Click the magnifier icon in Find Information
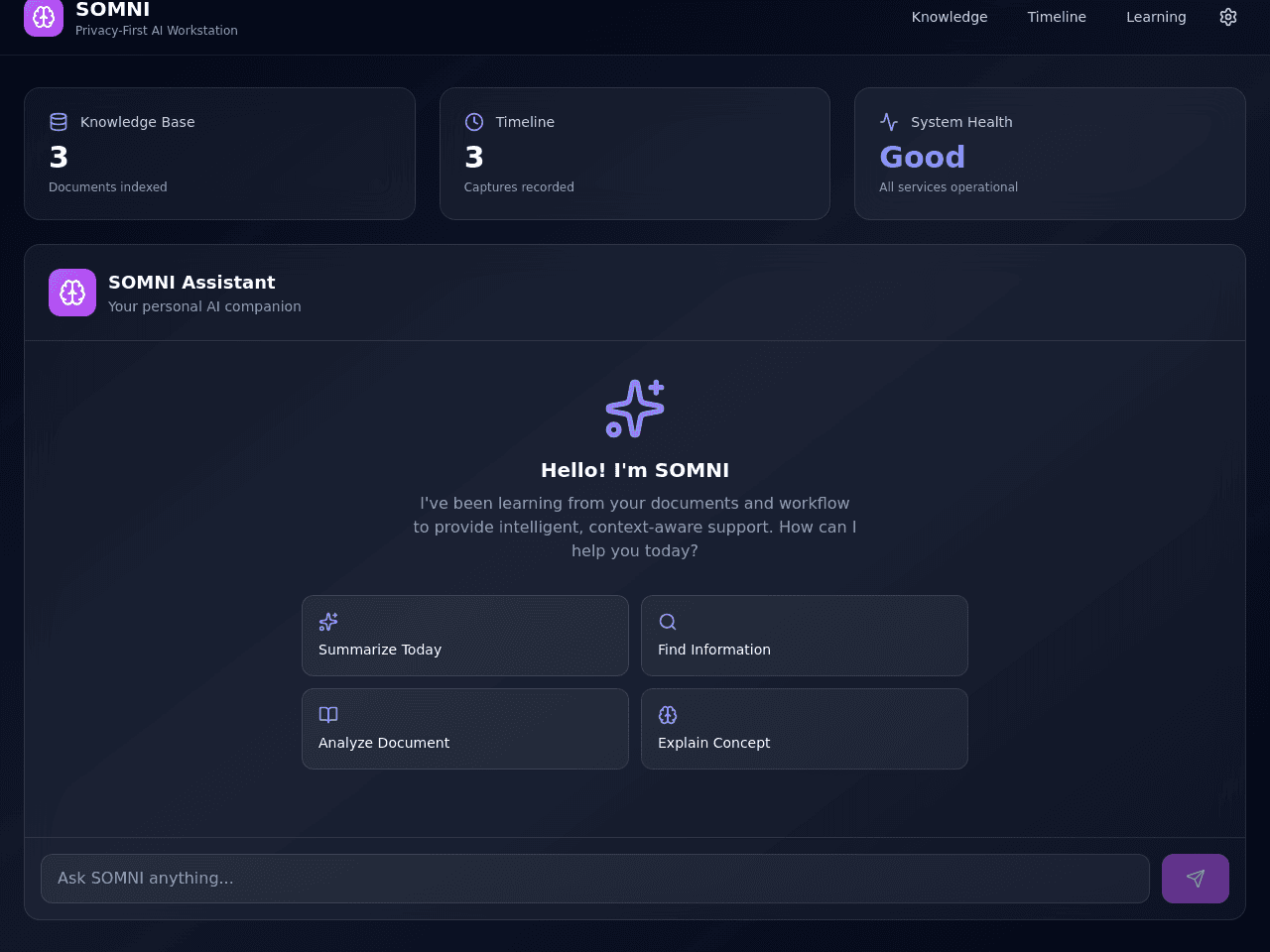This screenshot has width=1270, height=952. [x=668, y=622]
